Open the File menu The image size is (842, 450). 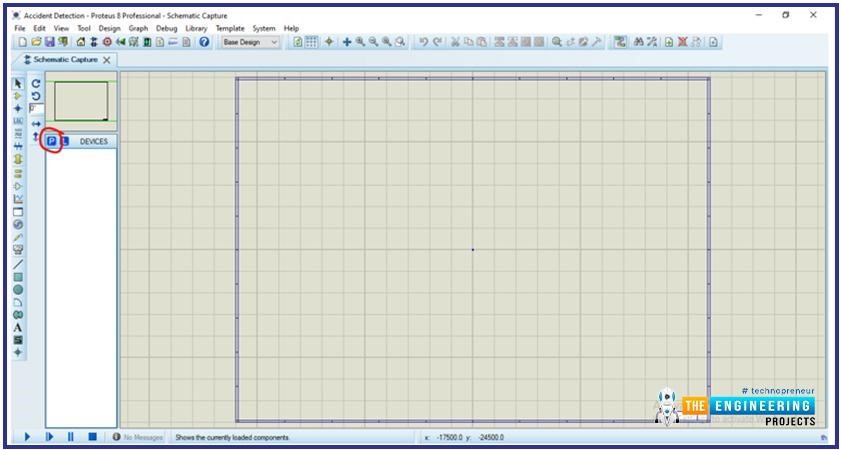(x=19, y=28)
